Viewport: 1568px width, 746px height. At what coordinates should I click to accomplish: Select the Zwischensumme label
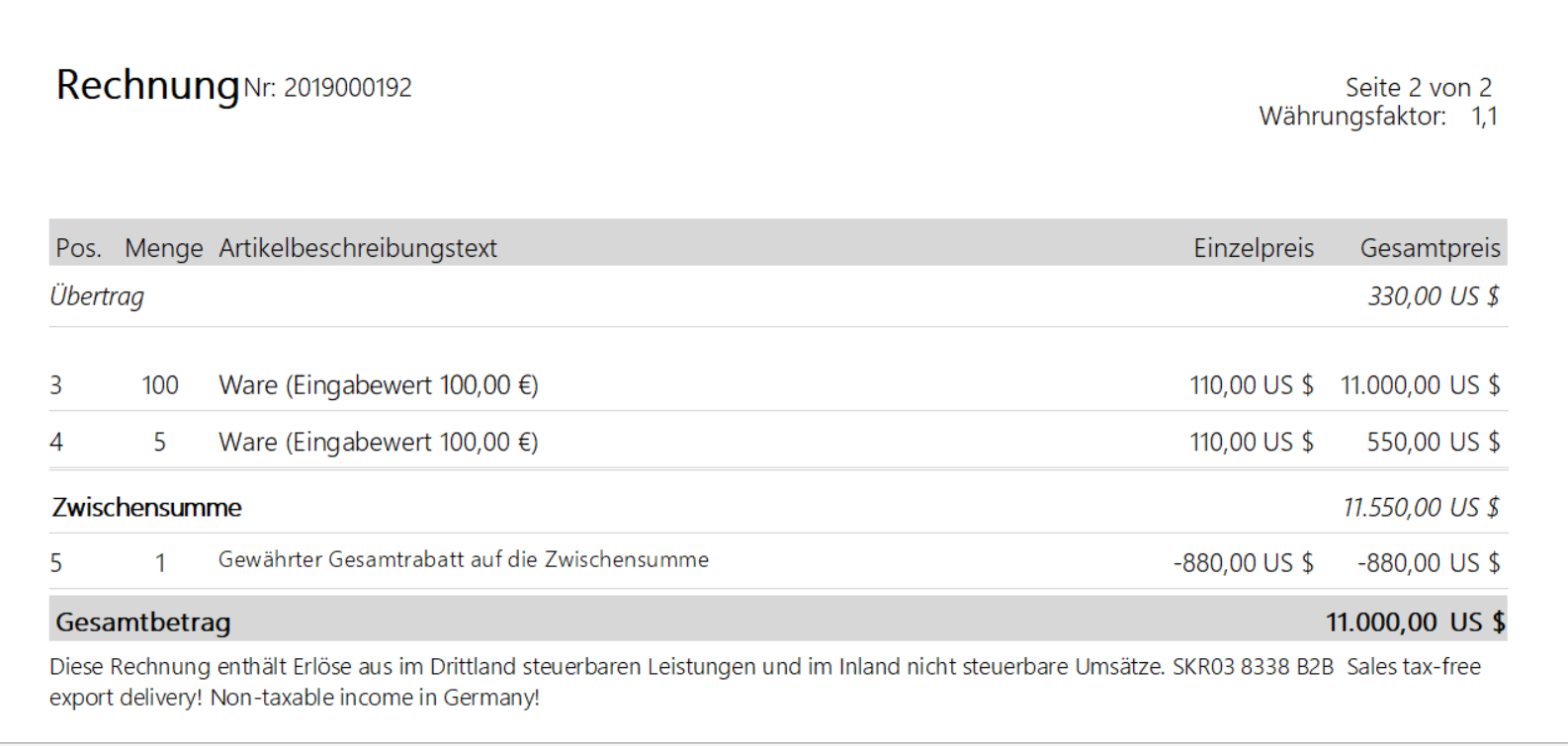[x=146, y=508]
